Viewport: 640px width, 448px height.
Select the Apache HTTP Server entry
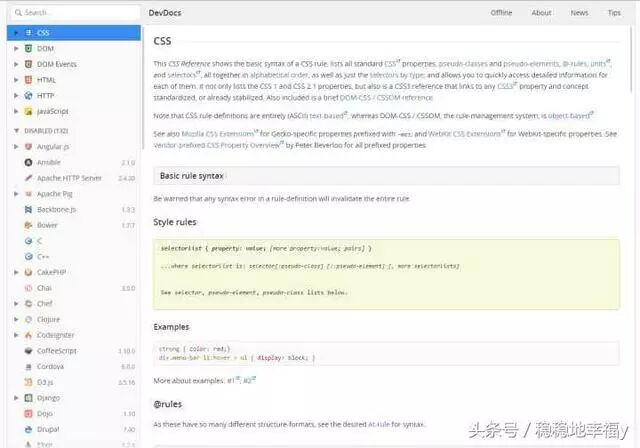pyautogui.click(x=73, y=178)
